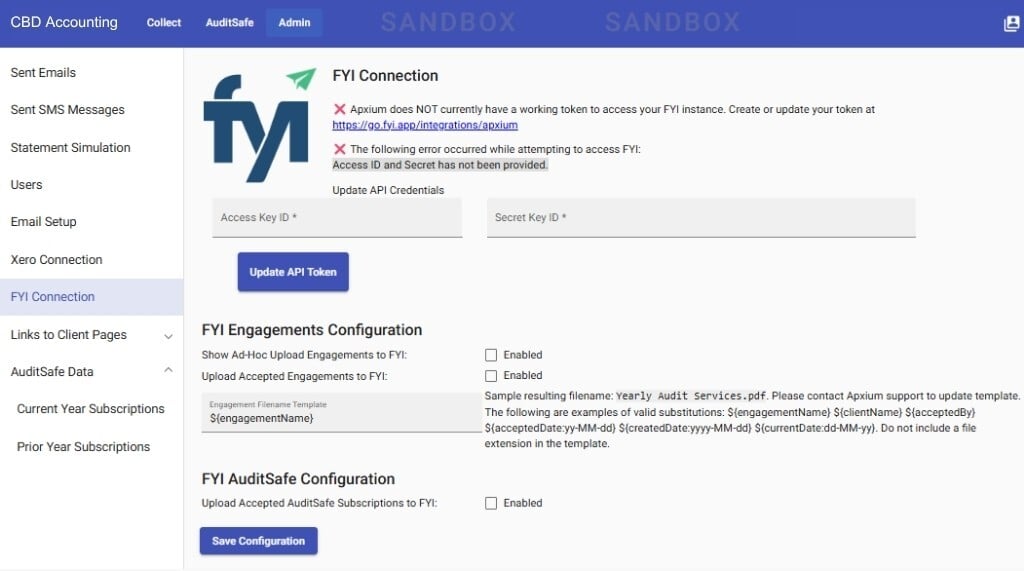Switch to the AuditSafe tab
The width and height of the screenshot is (1024, 571).
[x=229, y=23]
